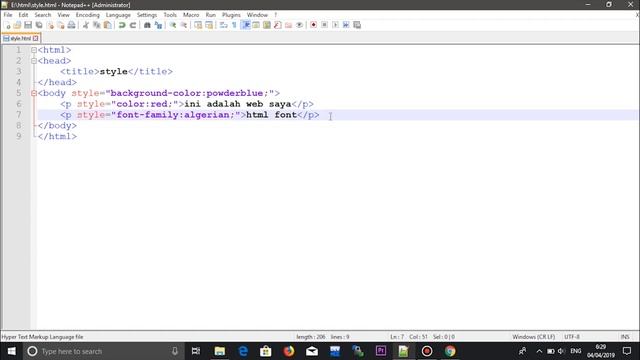Image resolution: width=640 pixels, height=360 pixels.
Task: Click the Redo toolbar icon
Action: pyautogui.click(x=133, y=25)
